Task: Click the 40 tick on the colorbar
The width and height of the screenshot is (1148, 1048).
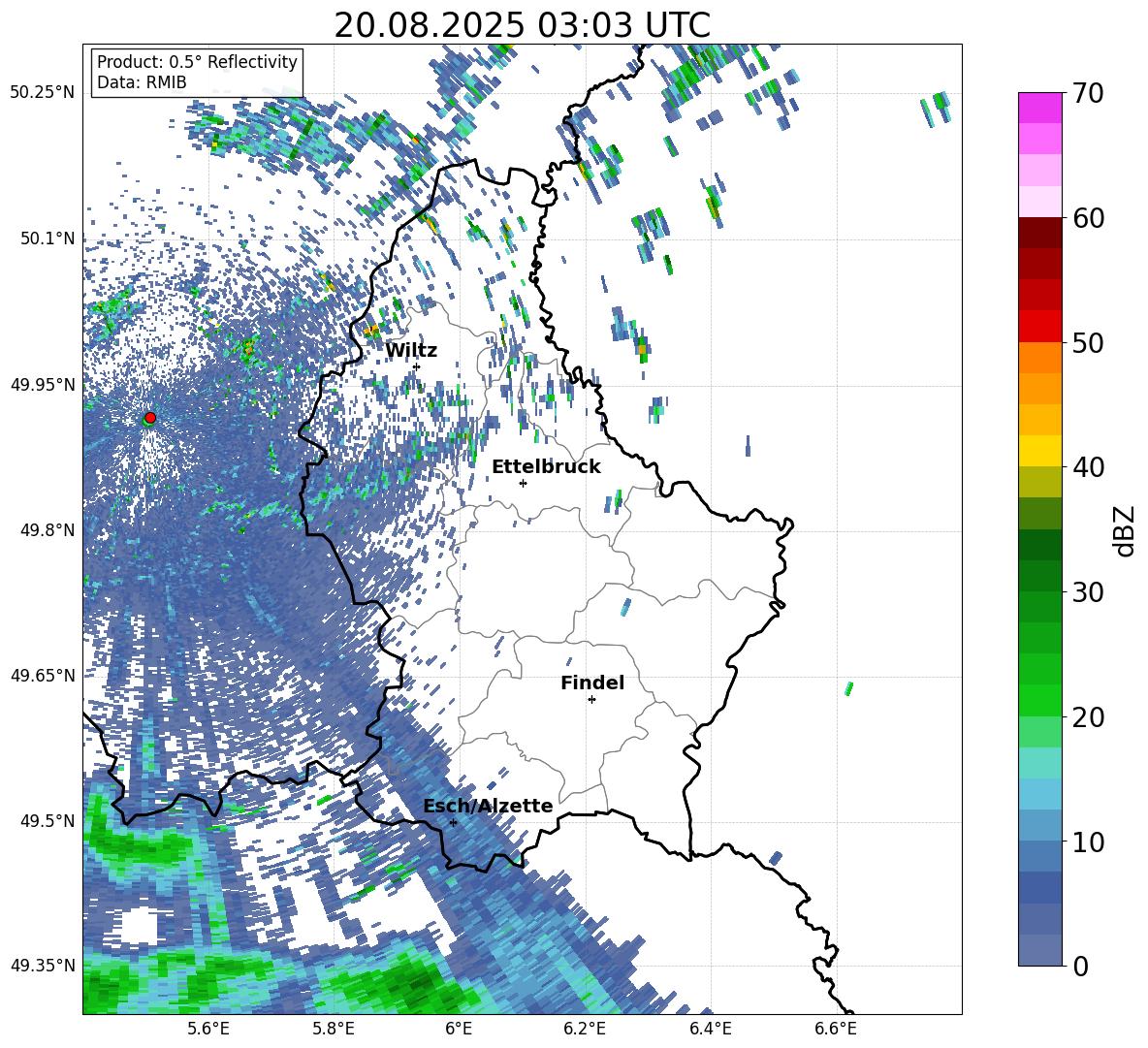Action: 1087,467
